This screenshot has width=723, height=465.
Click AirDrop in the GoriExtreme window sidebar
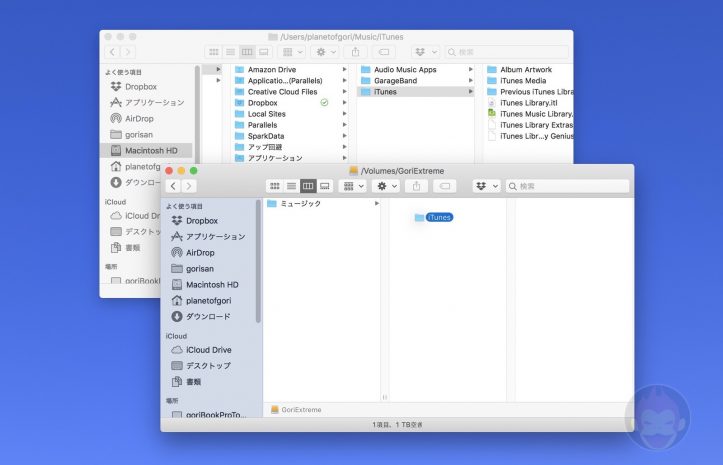click(x=200, y=253)
